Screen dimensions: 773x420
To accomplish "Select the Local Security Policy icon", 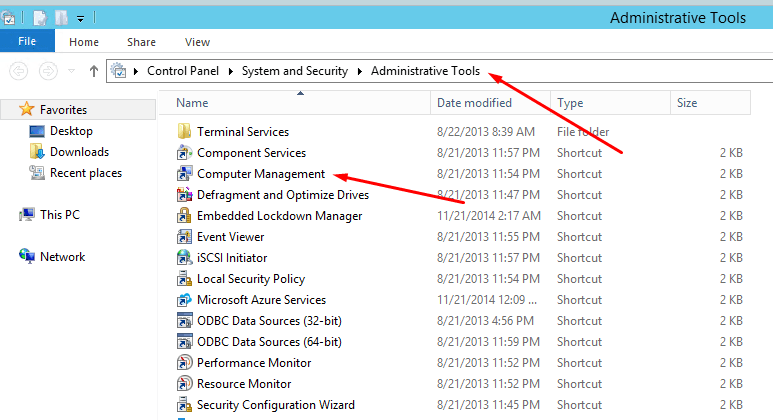I will point(184,279).
